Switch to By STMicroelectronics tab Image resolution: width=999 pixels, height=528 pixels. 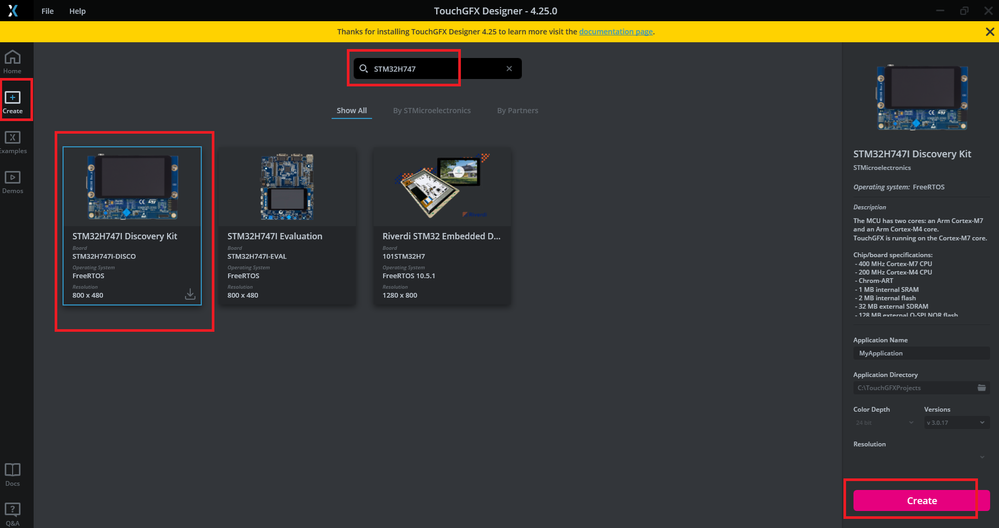[431, 110]
